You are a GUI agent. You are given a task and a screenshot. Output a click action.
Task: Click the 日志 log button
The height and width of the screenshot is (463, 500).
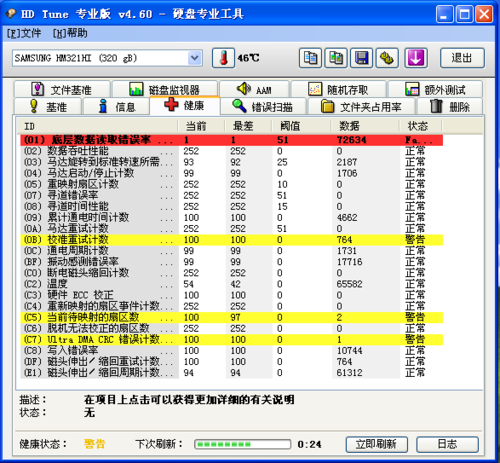coord(447,444)
